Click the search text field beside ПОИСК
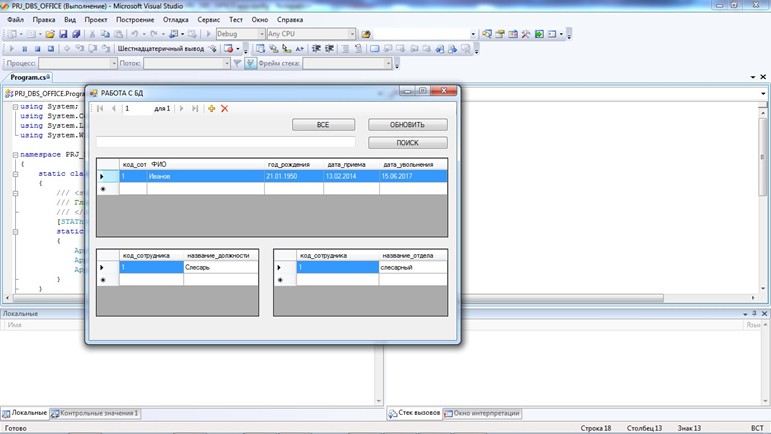771x434 pixels. pos(226,142)
